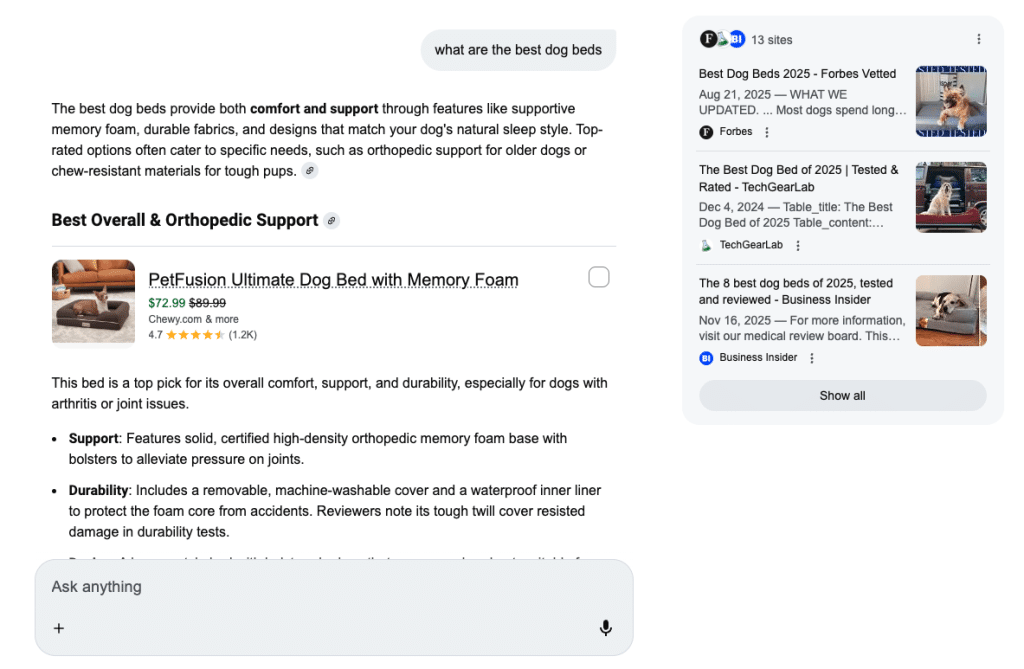Click the PetFusion dog bed product thumbnail
1024x669 pixels.
[x=93, y=301]
